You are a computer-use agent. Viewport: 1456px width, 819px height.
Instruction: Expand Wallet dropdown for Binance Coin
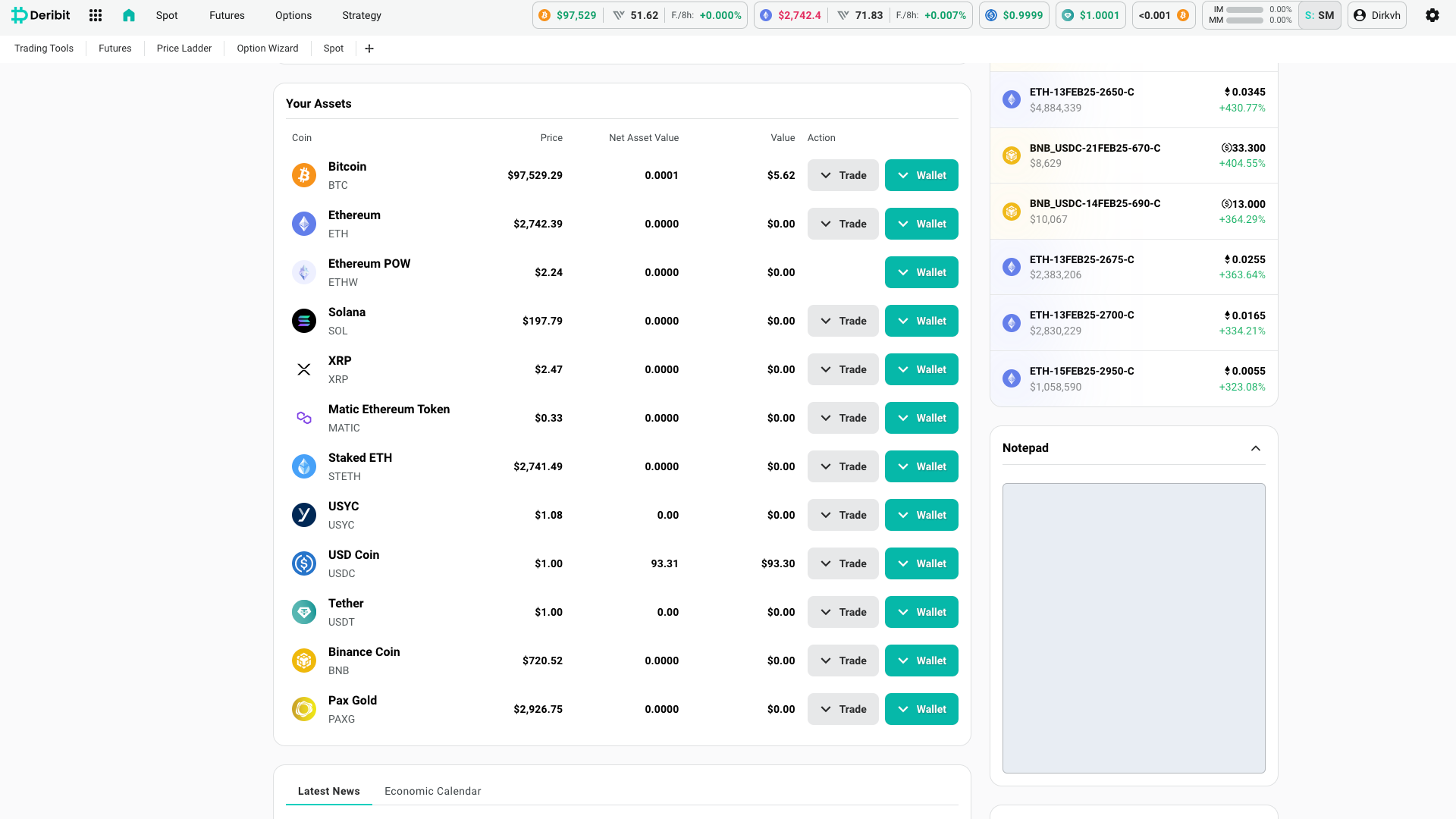click(x=921, y=661)
